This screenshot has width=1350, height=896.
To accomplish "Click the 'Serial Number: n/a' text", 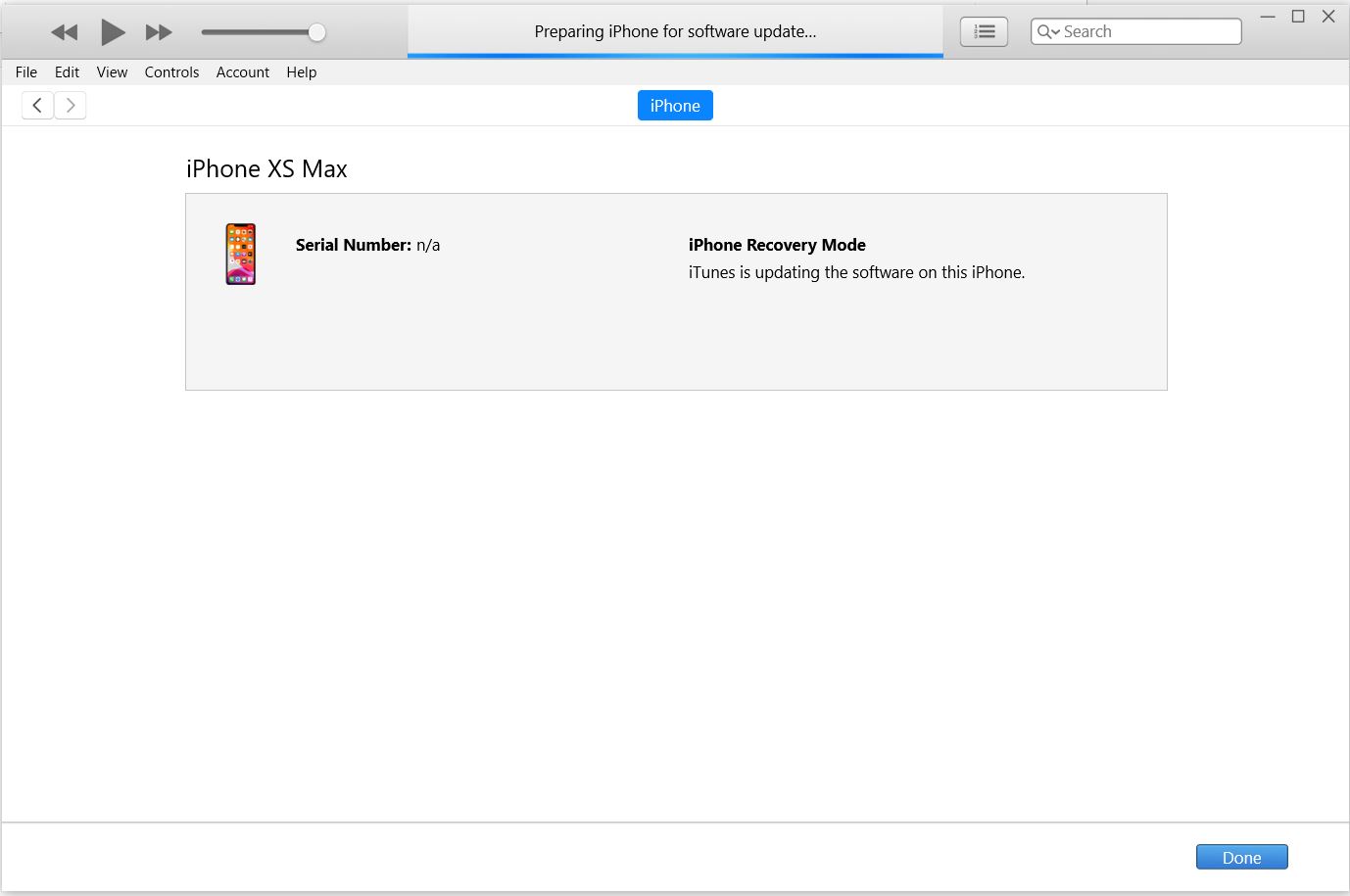I will coord(367,245).
